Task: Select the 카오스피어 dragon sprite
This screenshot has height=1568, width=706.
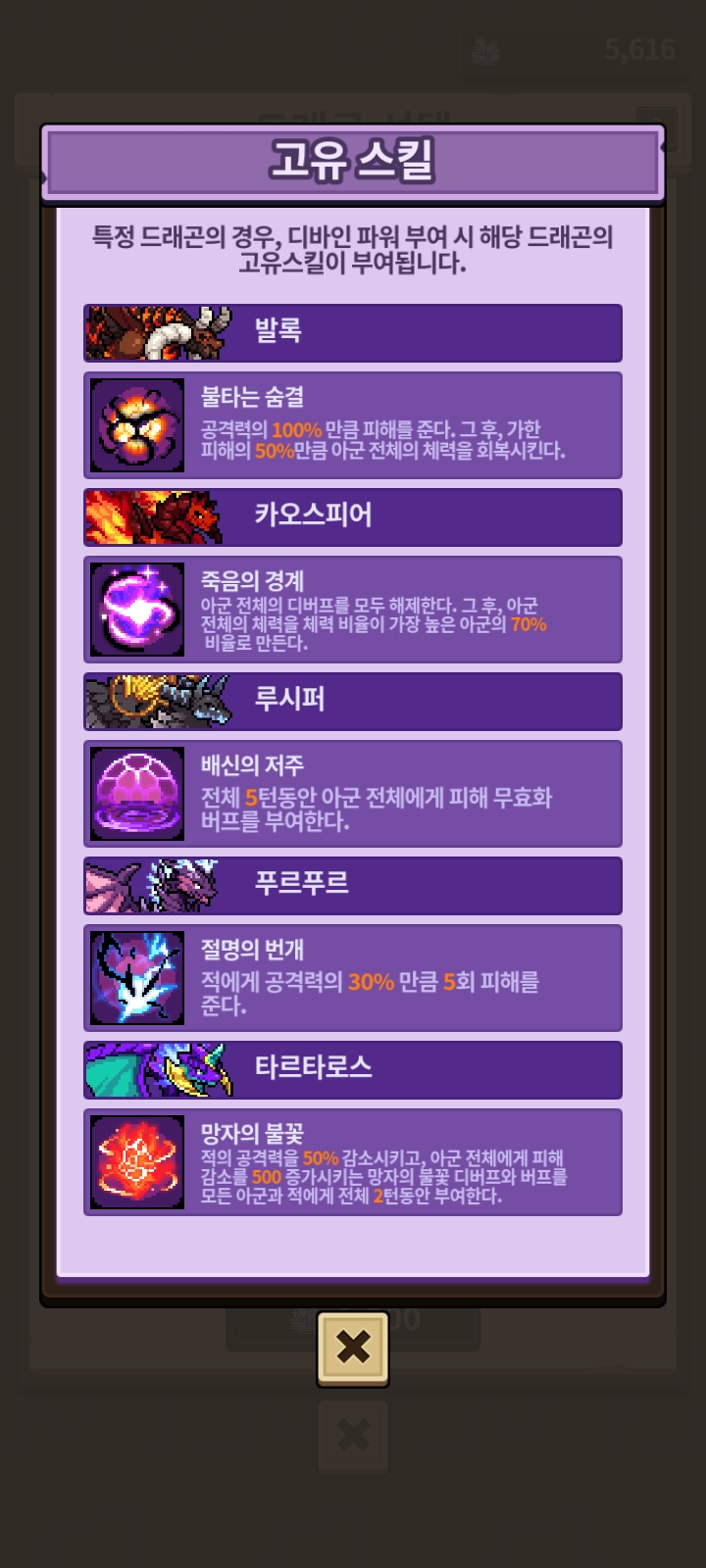Action: [x=155, y=516]
